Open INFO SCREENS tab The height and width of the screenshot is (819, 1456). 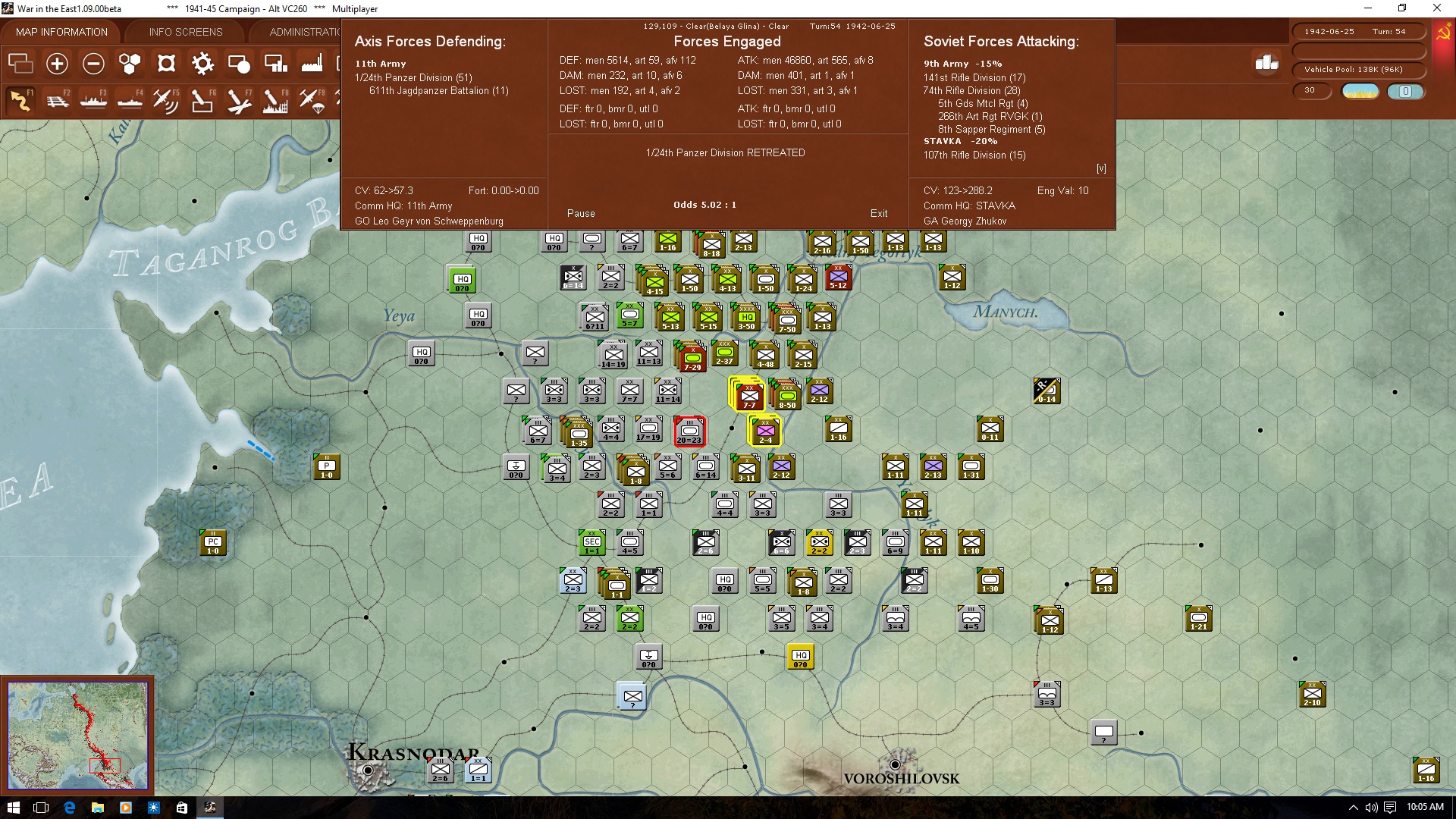[x=186, y=32]
